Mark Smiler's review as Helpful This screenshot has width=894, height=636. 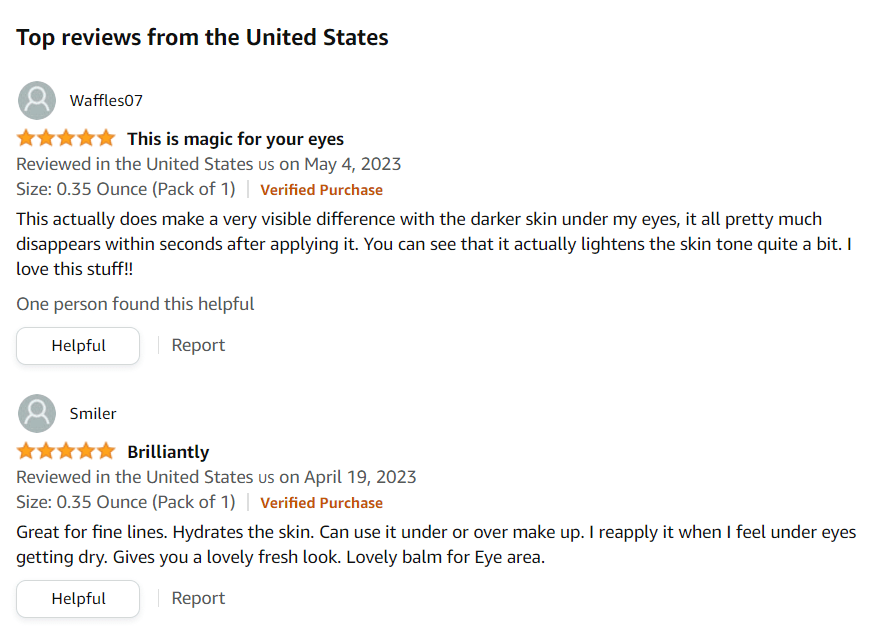78,599
